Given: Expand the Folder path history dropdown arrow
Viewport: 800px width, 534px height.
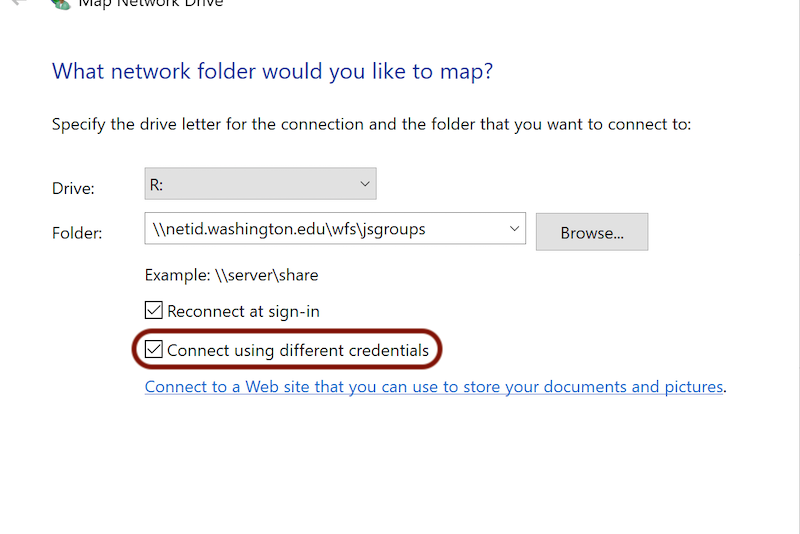Looking at the screenshot, I should [514, 228].
